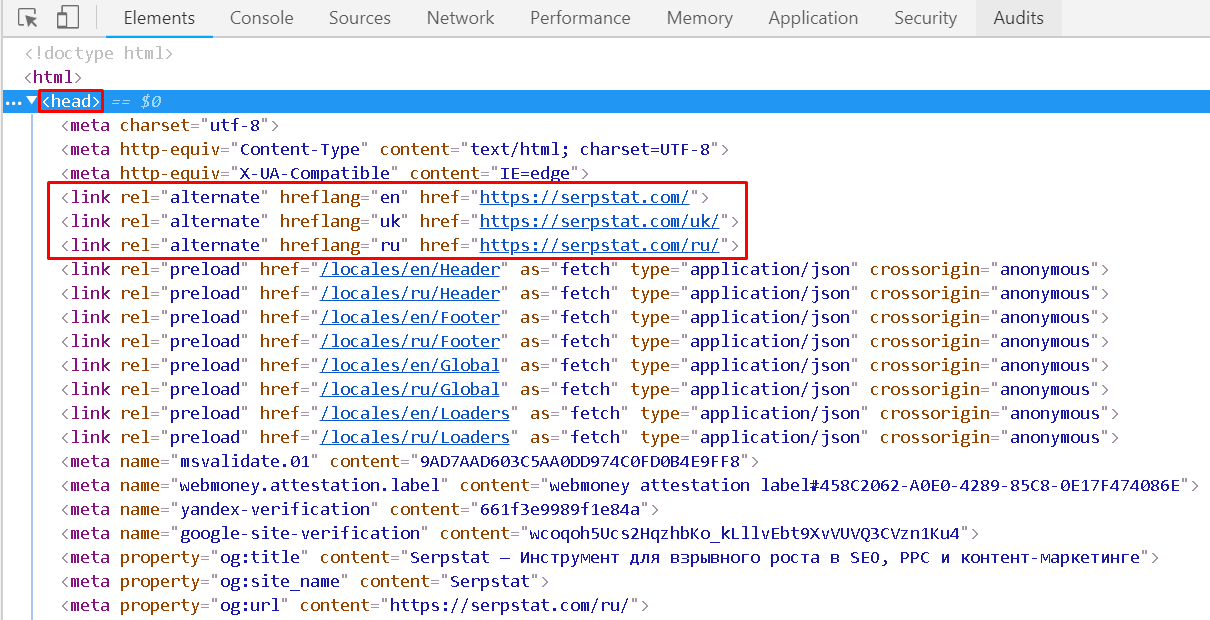The image size is (1210, 620).
Task: Select the google-site-verification meta row
Action: 519,533
